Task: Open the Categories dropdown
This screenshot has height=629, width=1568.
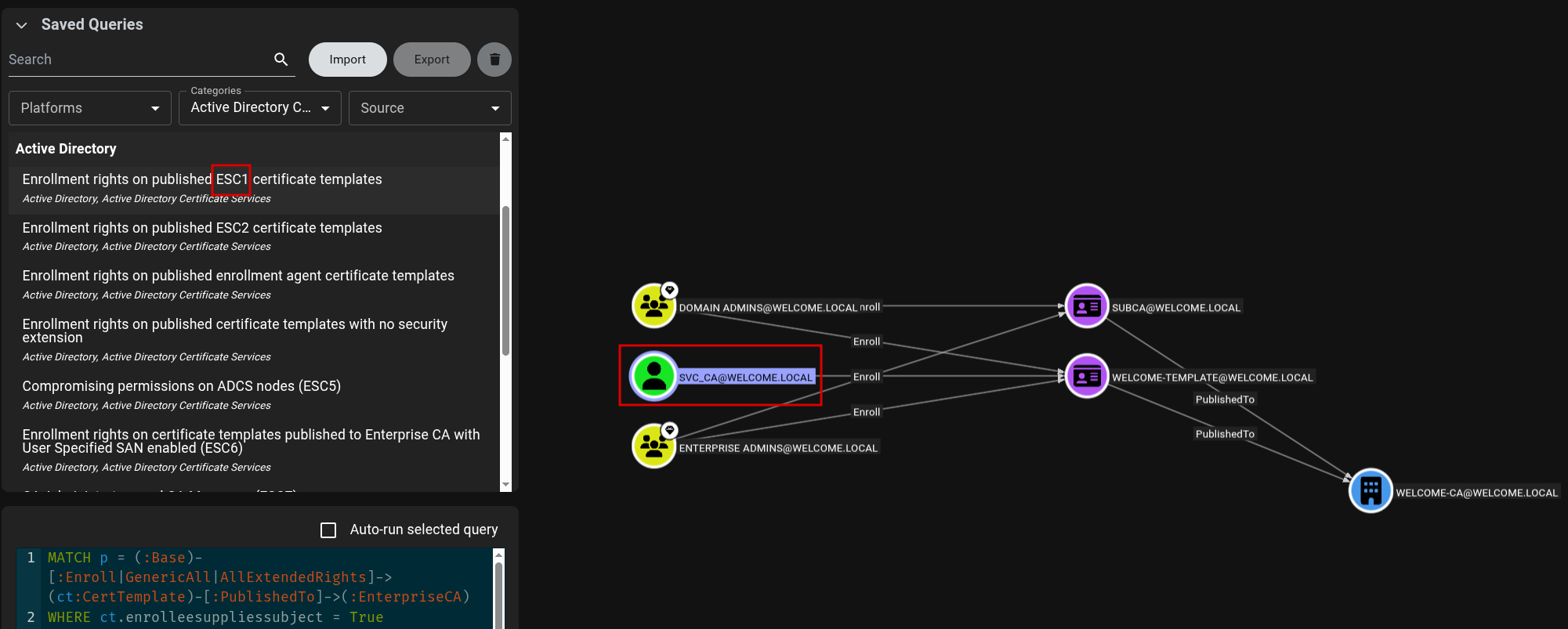Action: [260, 108]
